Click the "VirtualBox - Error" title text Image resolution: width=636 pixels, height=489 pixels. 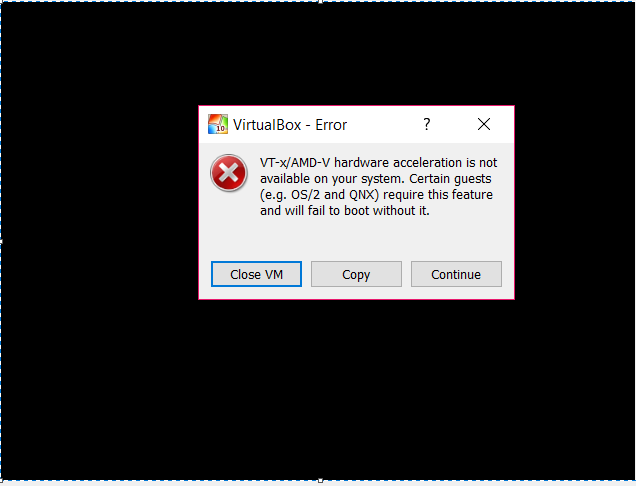click(x=290, y=125)
